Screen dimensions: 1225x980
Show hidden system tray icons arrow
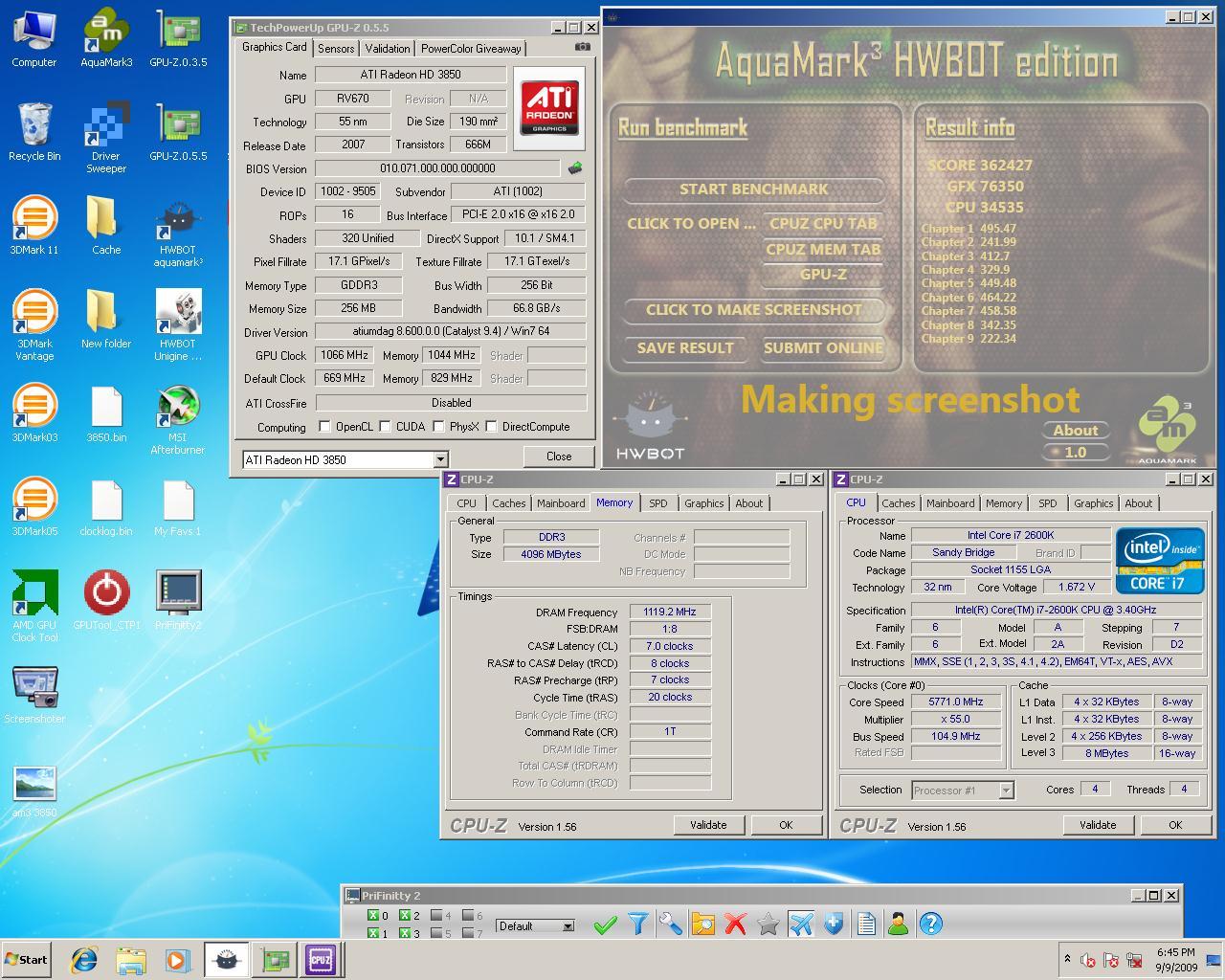coord(1067,958)
